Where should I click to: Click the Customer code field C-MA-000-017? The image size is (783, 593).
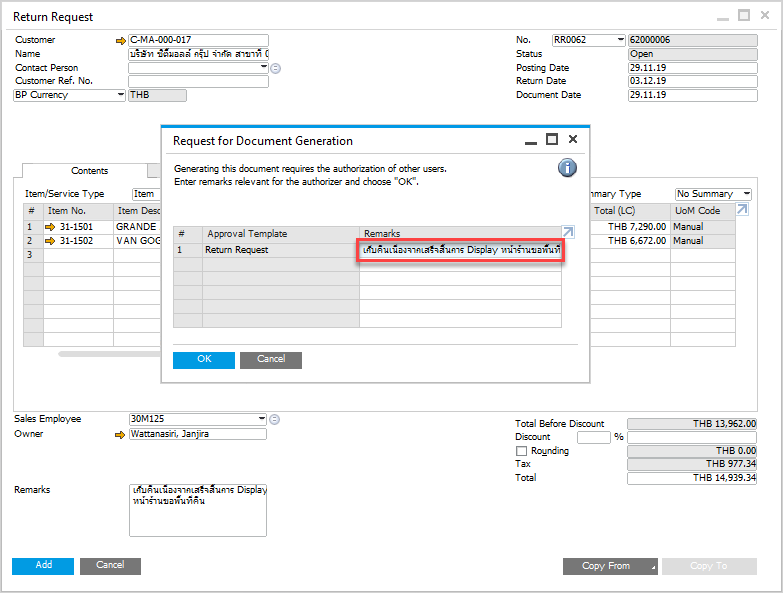click(x=198, y=40)
